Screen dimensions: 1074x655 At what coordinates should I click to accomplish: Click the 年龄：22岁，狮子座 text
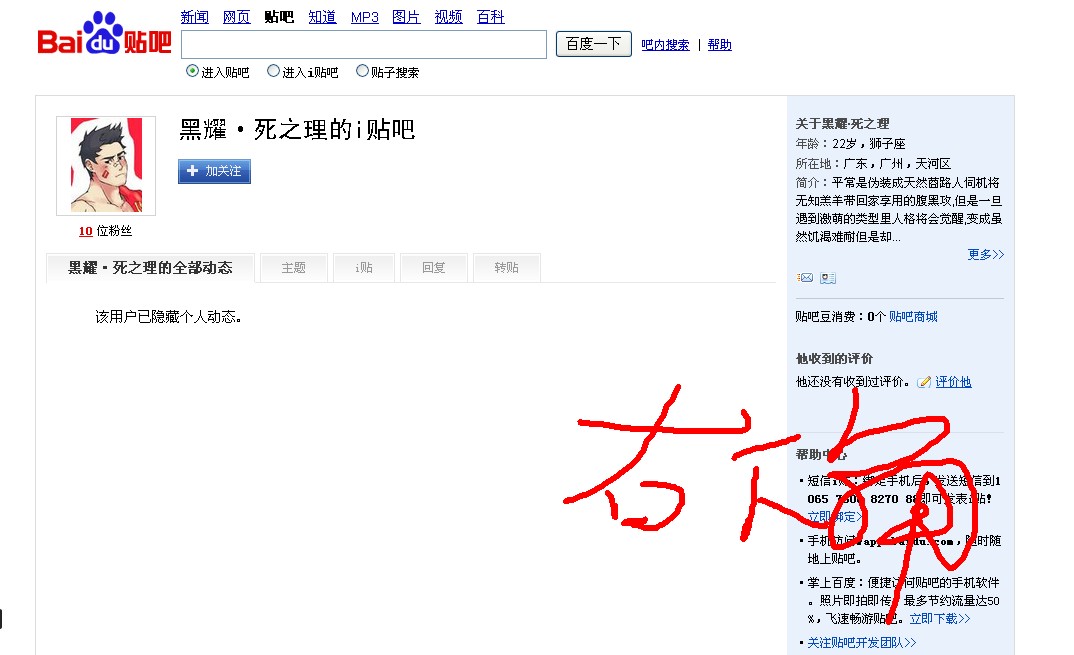[x=851, y=144]
